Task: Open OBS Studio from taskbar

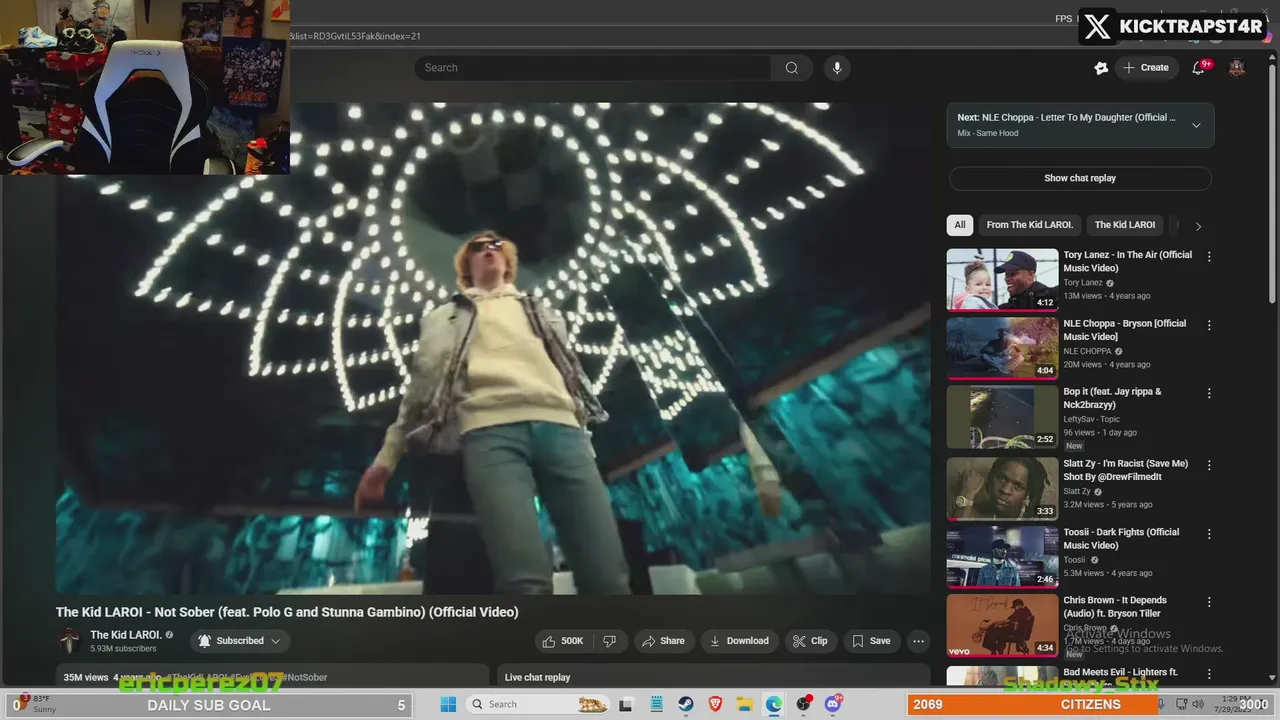Action: (x=803, y=704)
